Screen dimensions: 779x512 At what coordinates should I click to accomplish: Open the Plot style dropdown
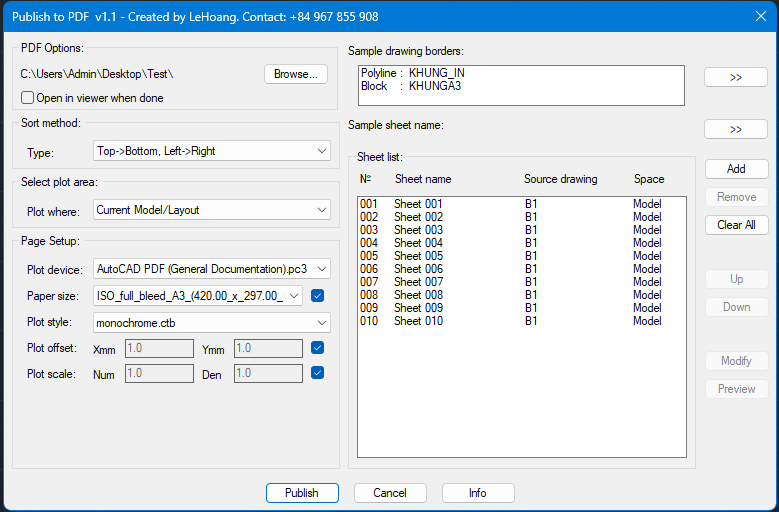click(x=211, y=322)
